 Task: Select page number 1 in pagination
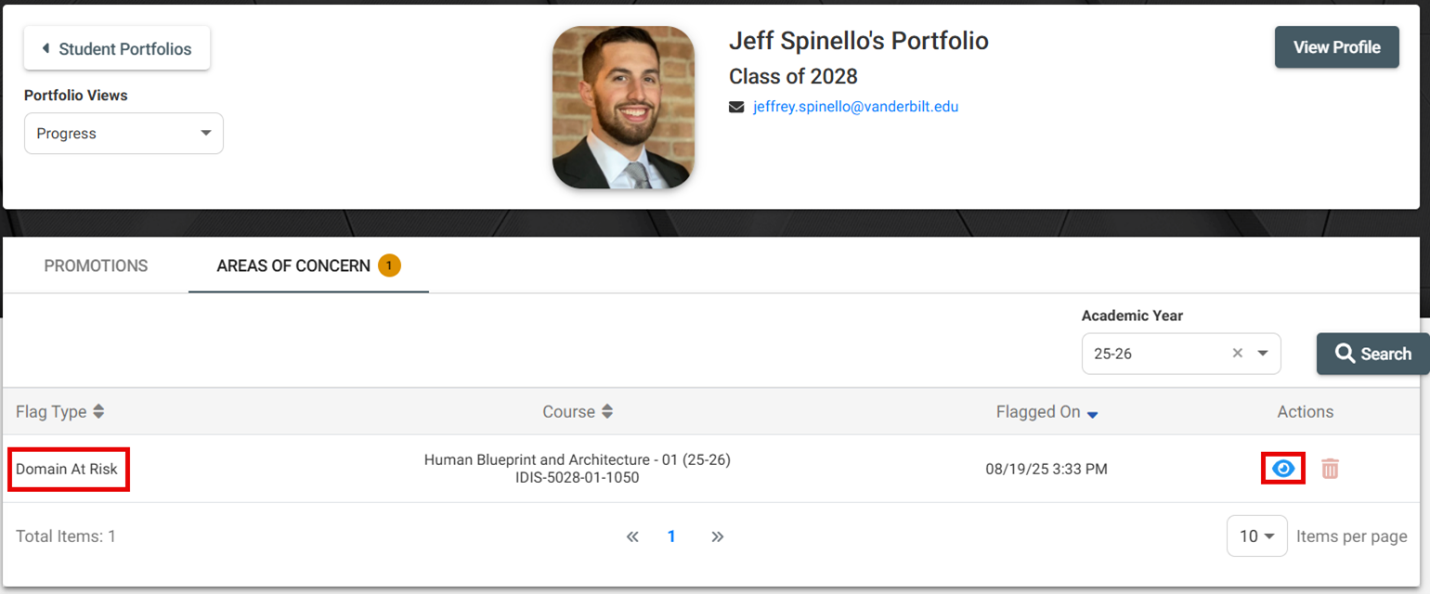(x=672, y=537)
